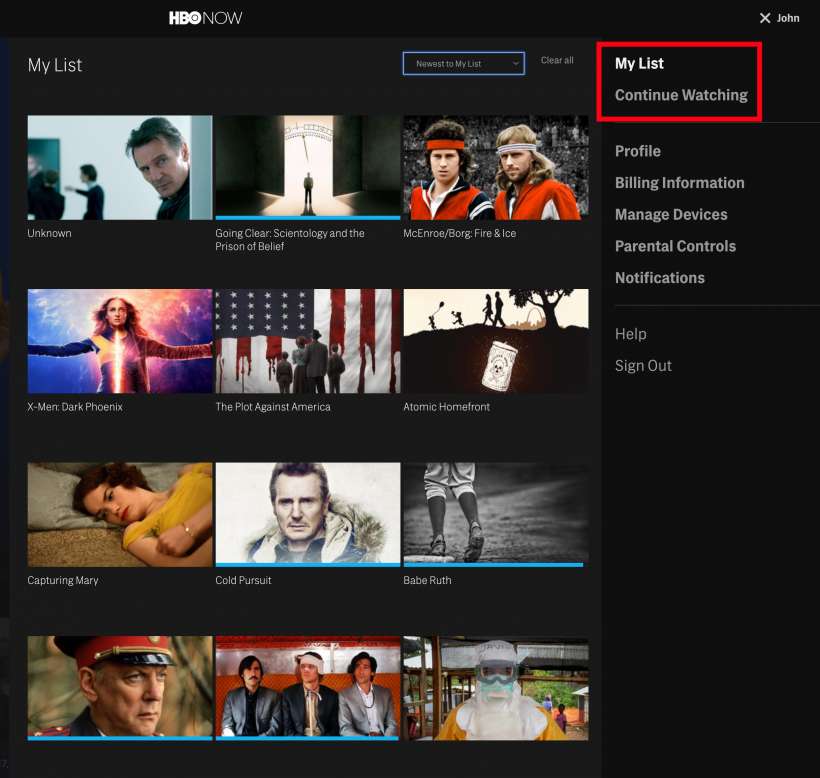The image size is (820, 778).
Task: Open the Babe Ruth thumbnail
Action: pos(495,514)
